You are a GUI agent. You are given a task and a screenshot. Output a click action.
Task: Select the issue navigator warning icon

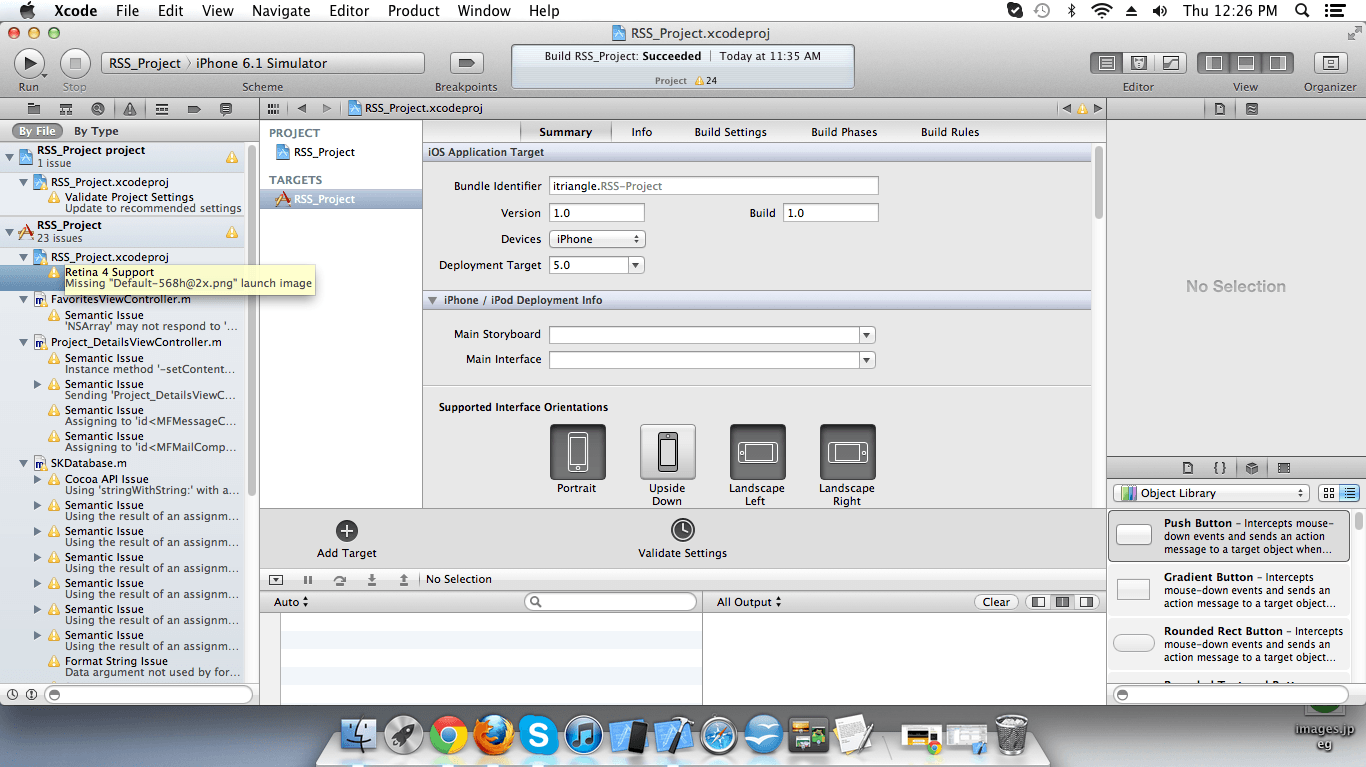pos(130,108)
